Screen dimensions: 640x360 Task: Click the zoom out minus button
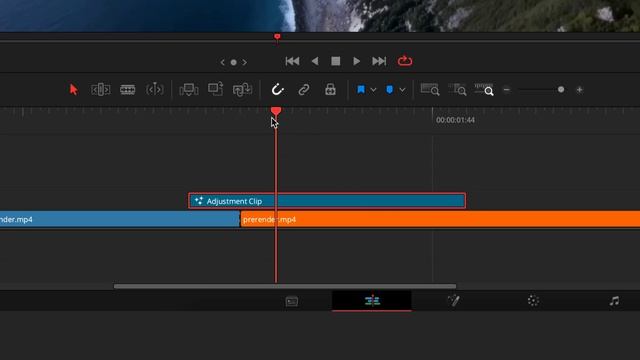(x=507, y=90)
